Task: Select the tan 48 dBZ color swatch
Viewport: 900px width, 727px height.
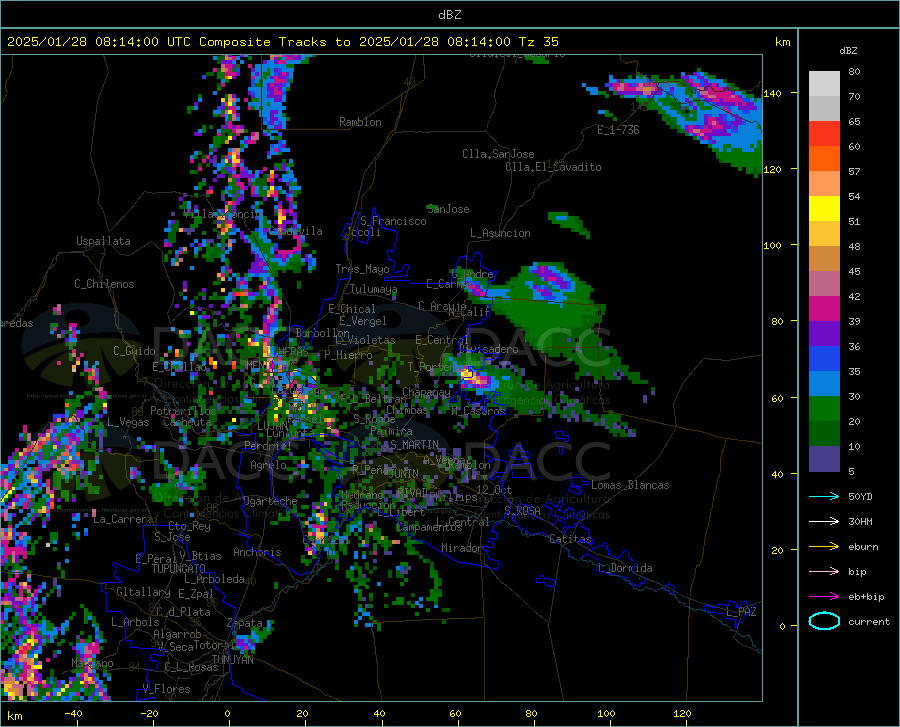Action: pyautogui.click(x=824, y=258)
